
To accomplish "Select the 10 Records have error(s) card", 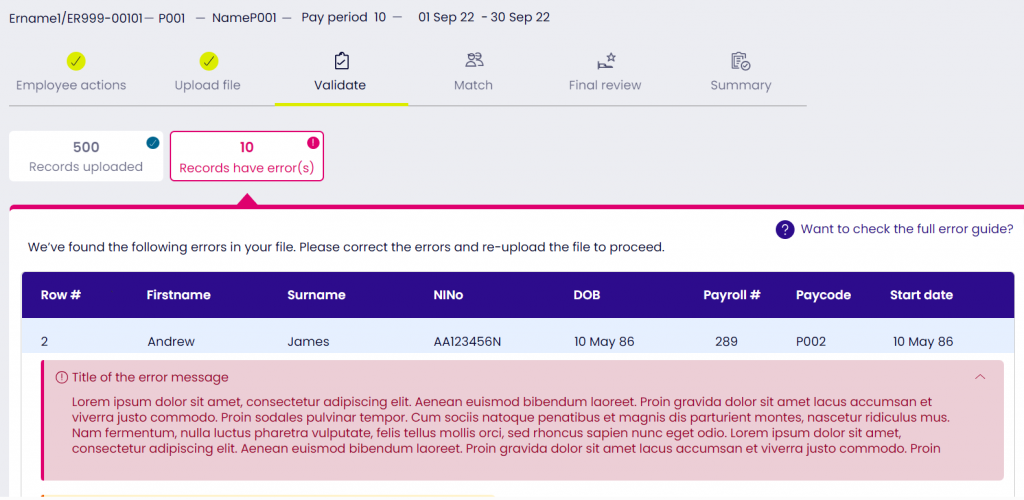I will pos(246,157).
